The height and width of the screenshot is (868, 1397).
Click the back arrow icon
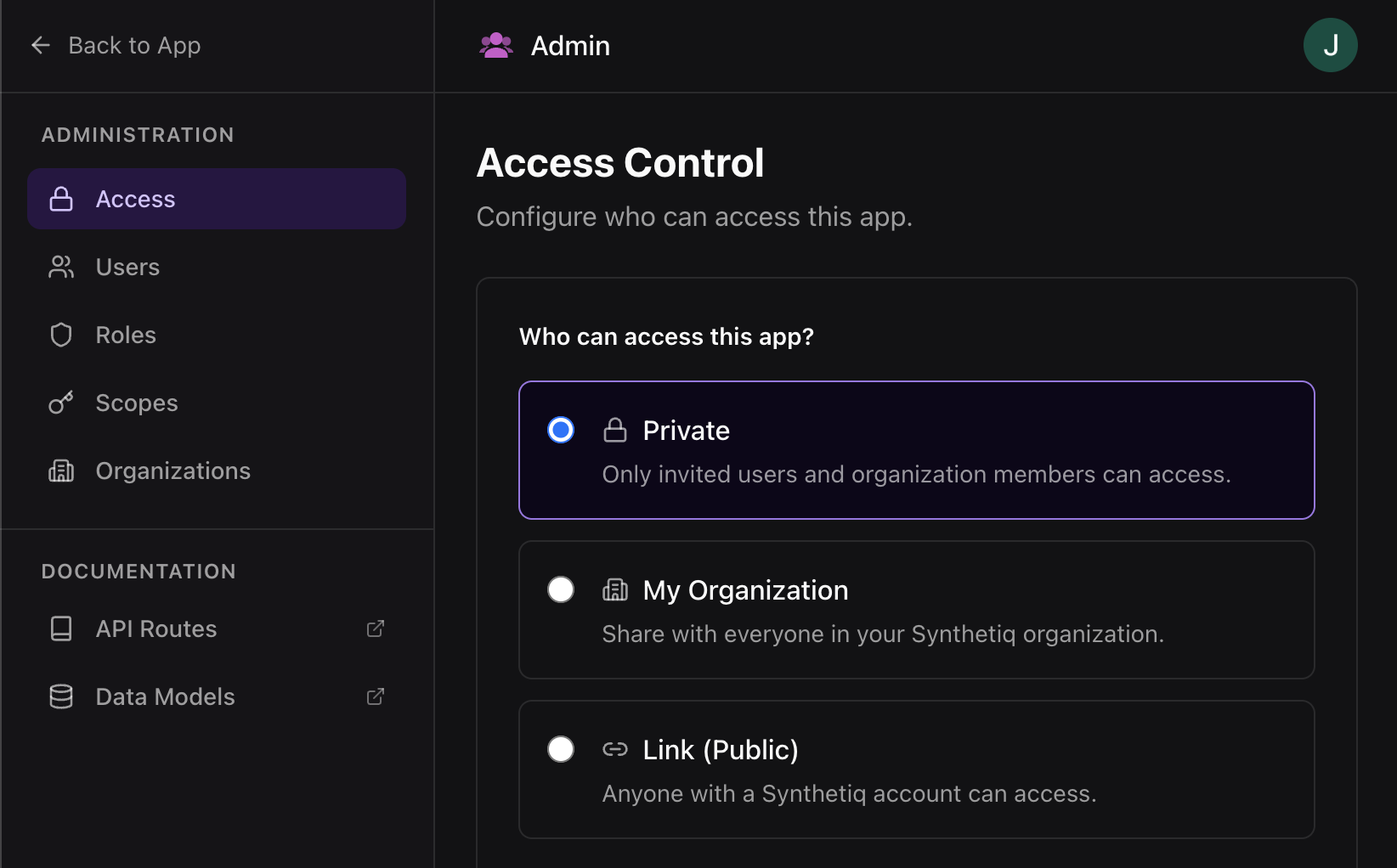(41, 45)
